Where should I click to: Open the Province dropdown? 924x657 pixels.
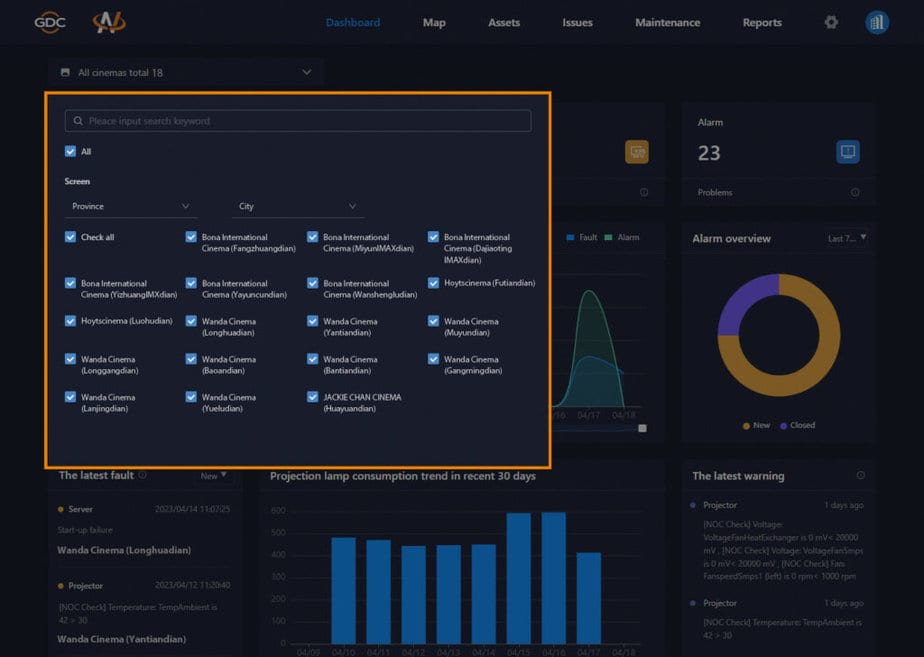pos(131,206)
